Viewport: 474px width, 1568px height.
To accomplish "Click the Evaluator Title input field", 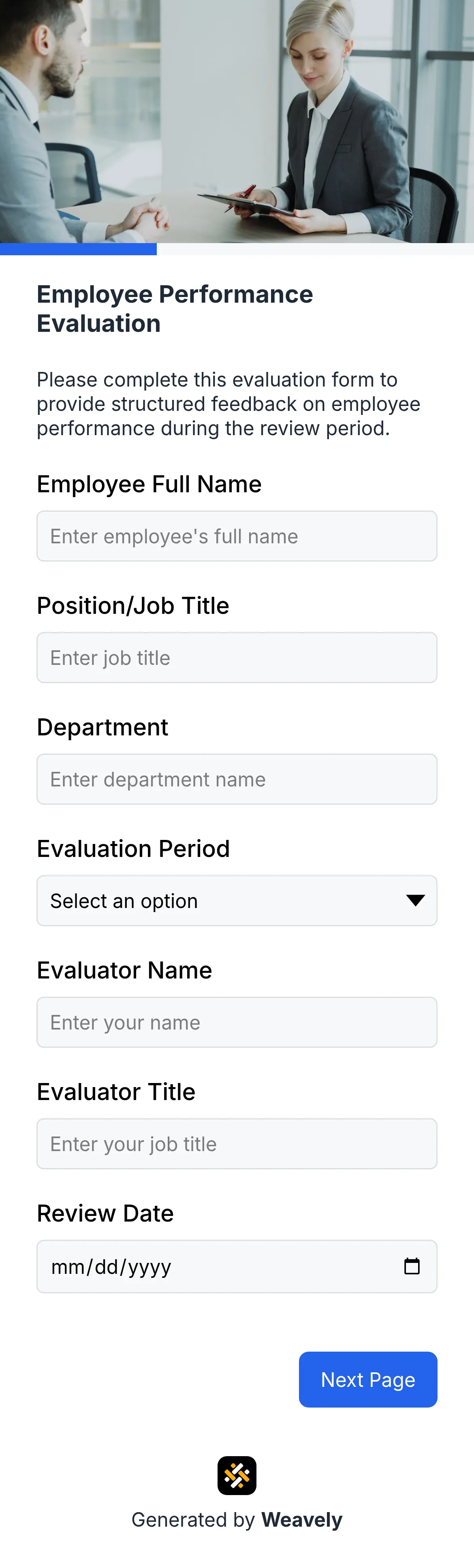I will coord(237,1143).
